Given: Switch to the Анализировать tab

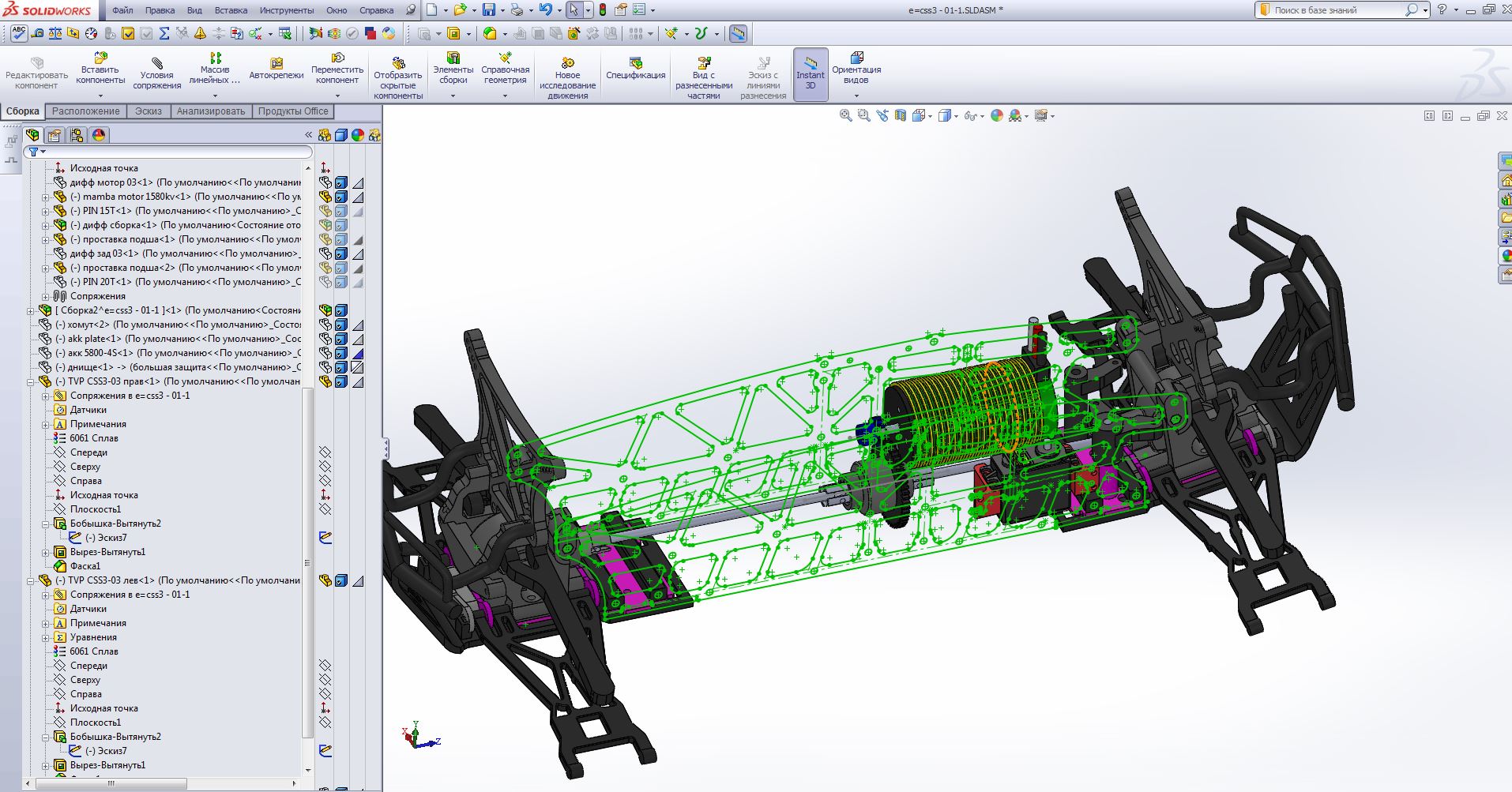Looking at the screenshot, I should coord(211,111).
